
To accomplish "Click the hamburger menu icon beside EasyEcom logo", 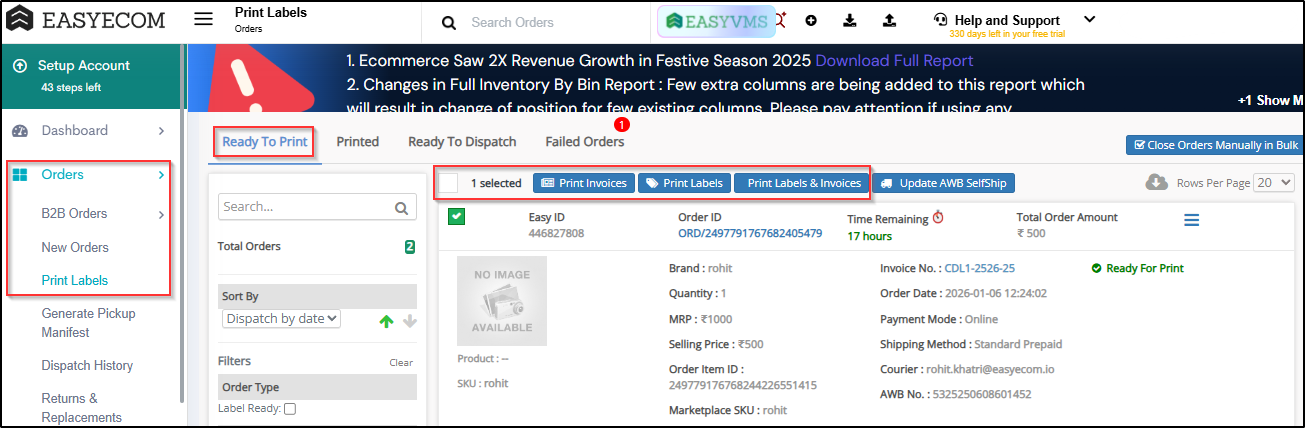I will click(203, 20).
